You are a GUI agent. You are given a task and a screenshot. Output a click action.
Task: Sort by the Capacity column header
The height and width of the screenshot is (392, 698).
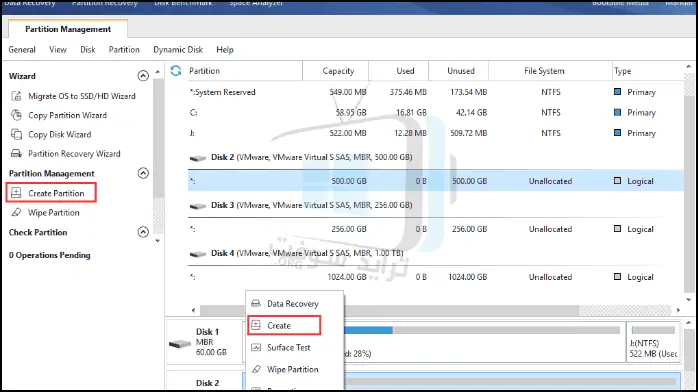point(336,71)
